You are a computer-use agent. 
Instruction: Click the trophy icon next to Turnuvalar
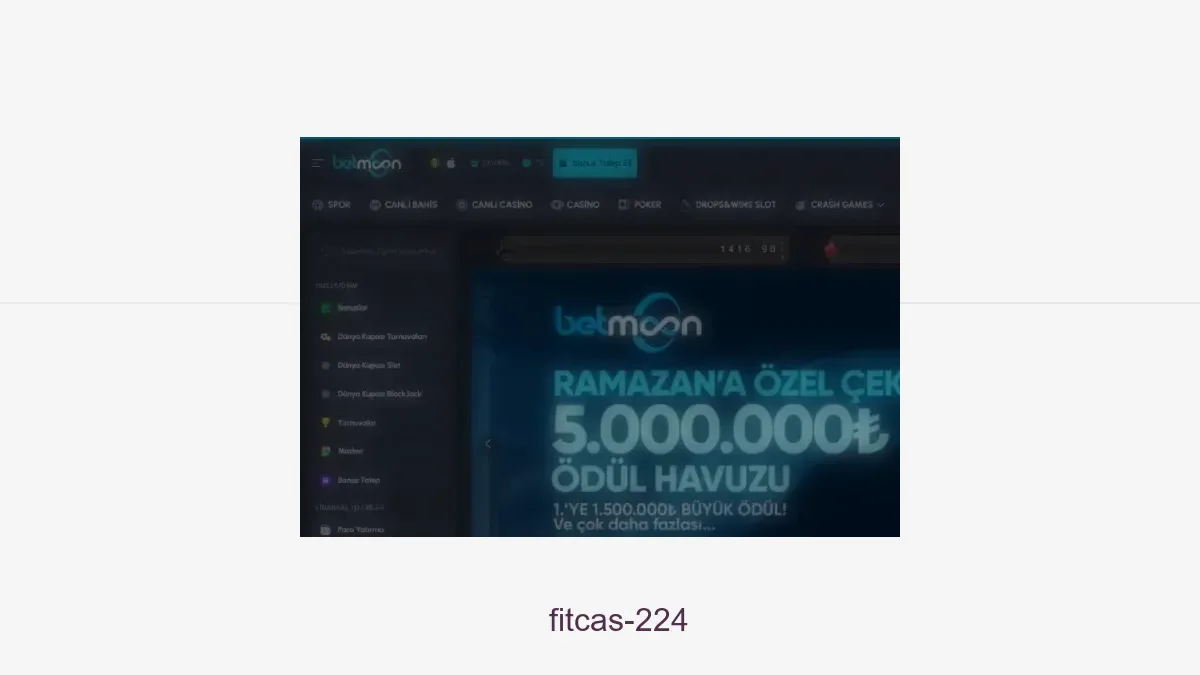tap(325, 423)
